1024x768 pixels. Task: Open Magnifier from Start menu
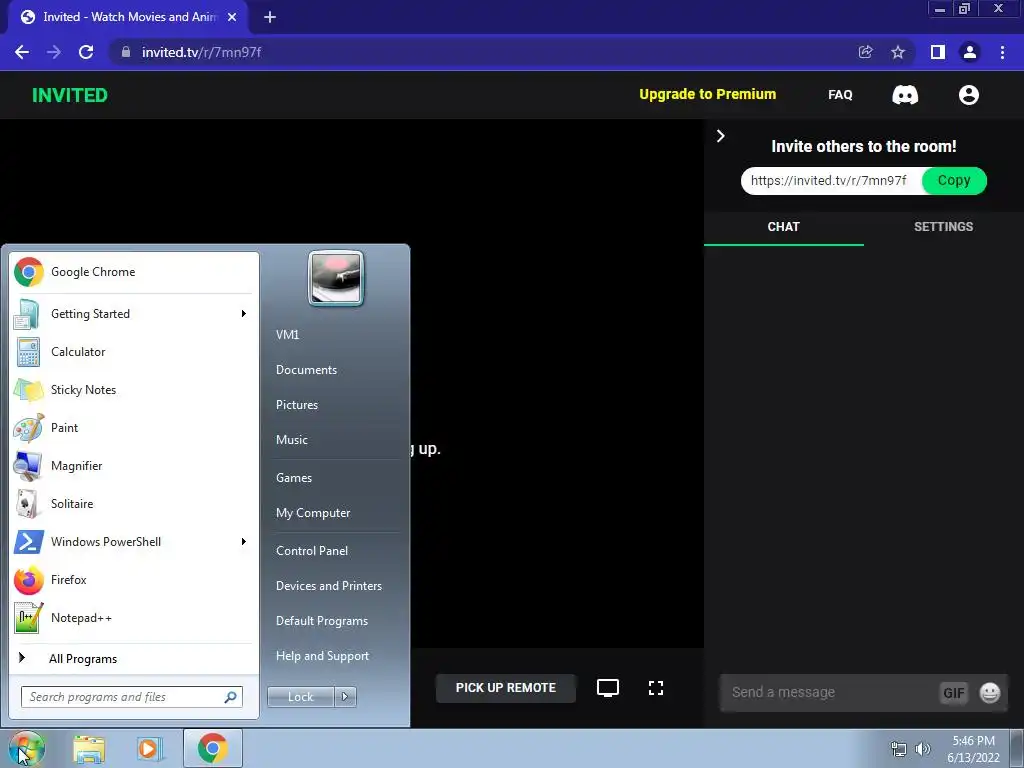(134, 466)
